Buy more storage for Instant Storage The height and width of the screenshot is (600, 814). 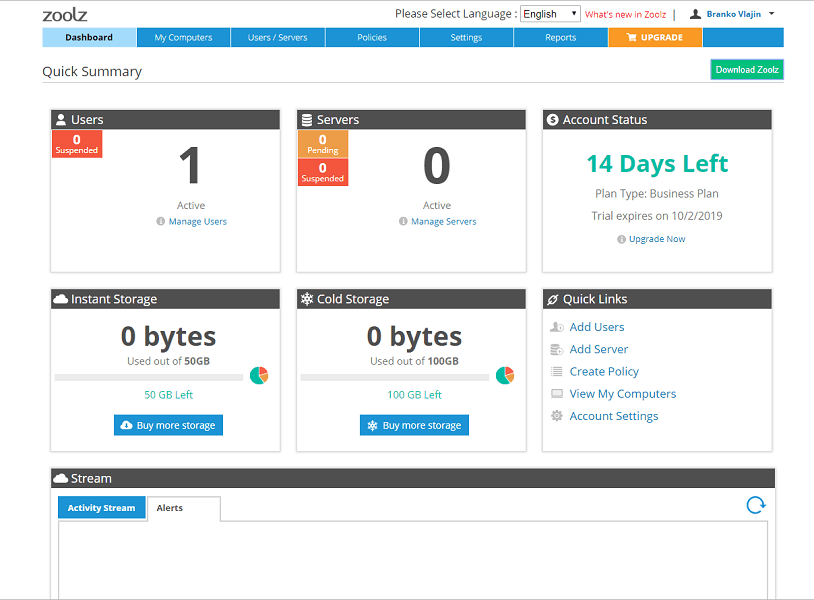point(168,425)
